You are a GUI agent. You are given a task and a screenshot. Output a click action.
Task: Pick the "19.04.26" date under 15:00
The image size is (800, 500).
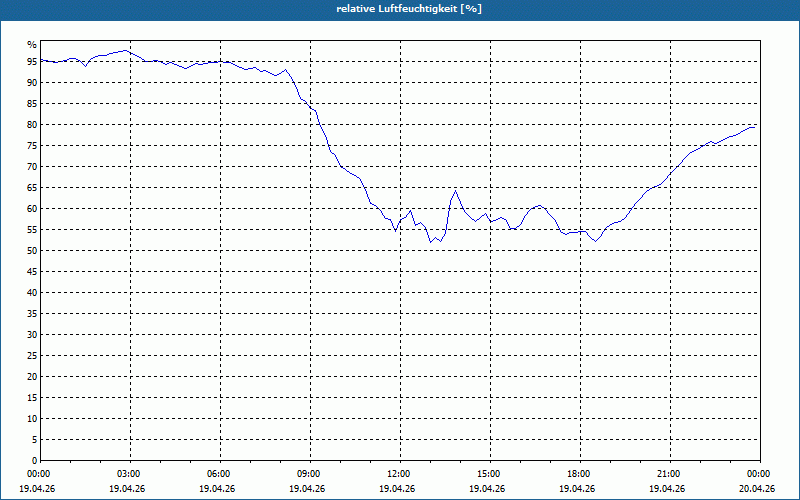point(487,489)
